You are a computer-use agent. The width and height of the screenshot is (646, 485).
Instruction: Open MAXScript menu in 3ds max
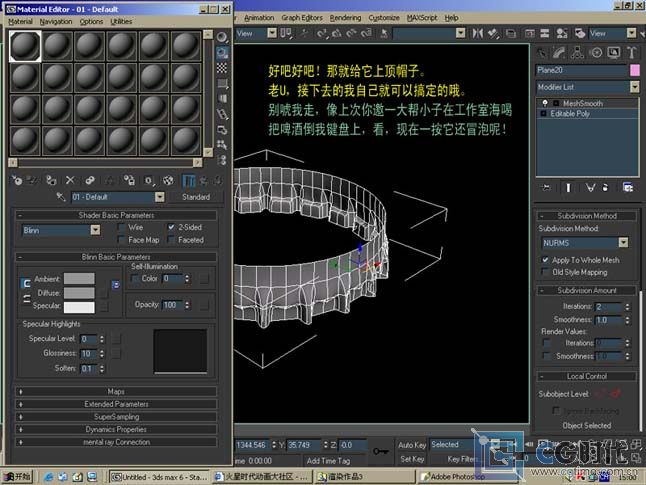pyautogui.click(x=422, y=18)
